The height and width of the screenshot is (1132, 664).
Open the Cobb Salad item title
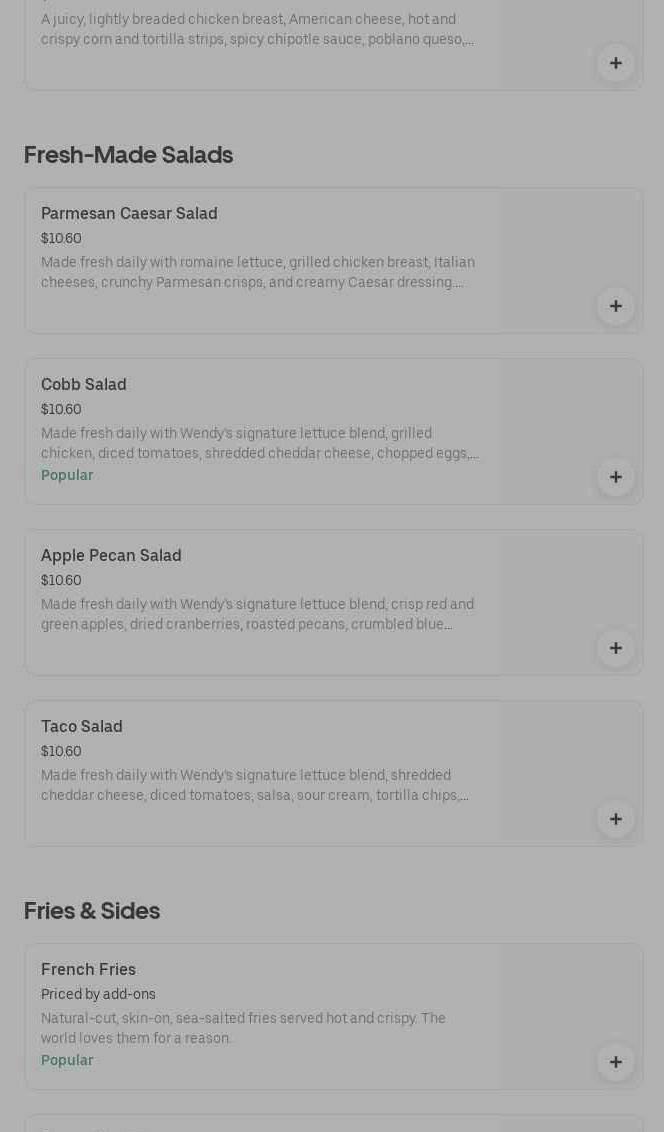pyautogui.click(x=84, y=384)
